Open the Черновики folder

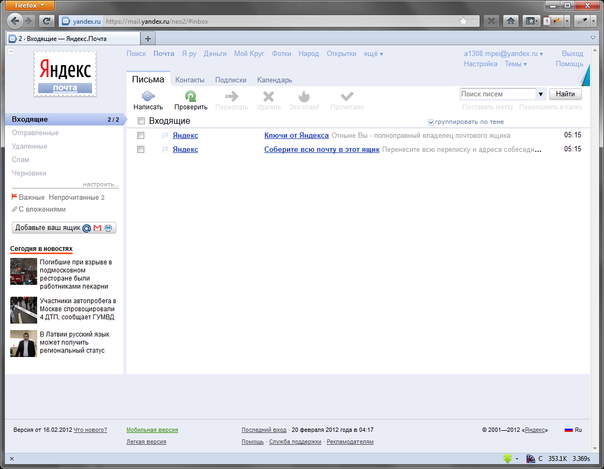coord(29,173)
